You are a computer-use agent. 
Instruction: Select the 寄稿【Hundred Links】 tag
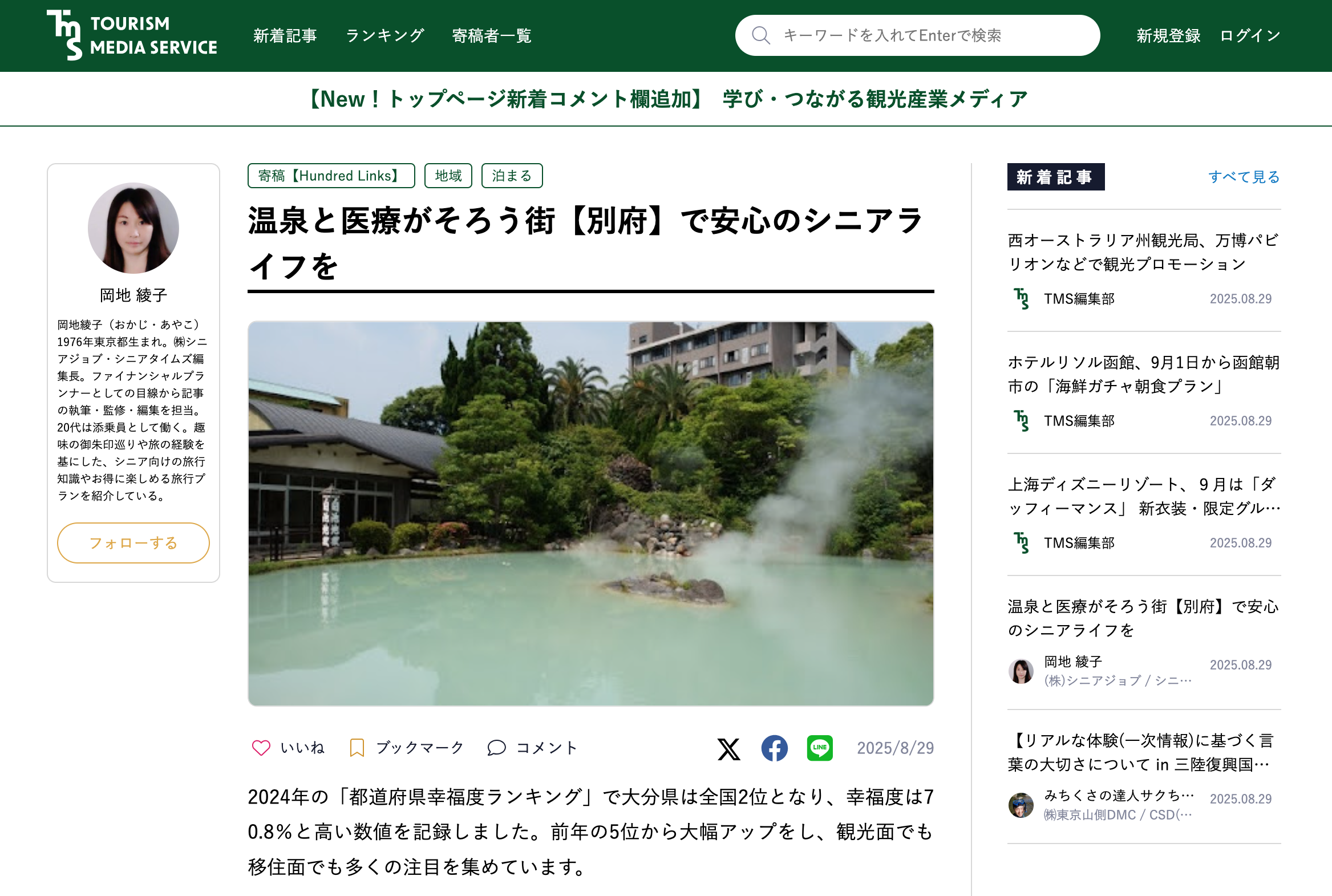331,176
